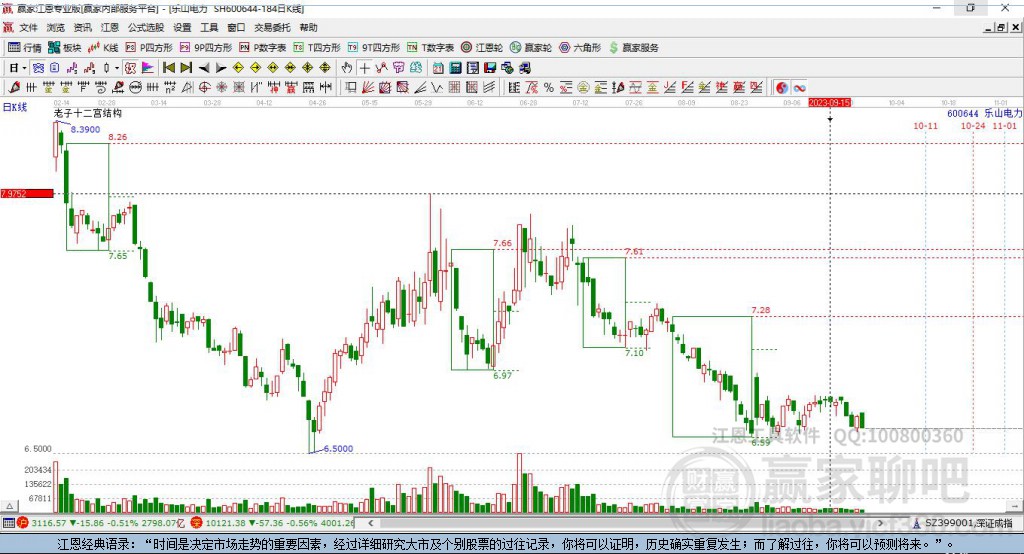This screenshot has height=554, width=1024.
Task: Open the 帮助 menu
Action: tap(308, 27)
